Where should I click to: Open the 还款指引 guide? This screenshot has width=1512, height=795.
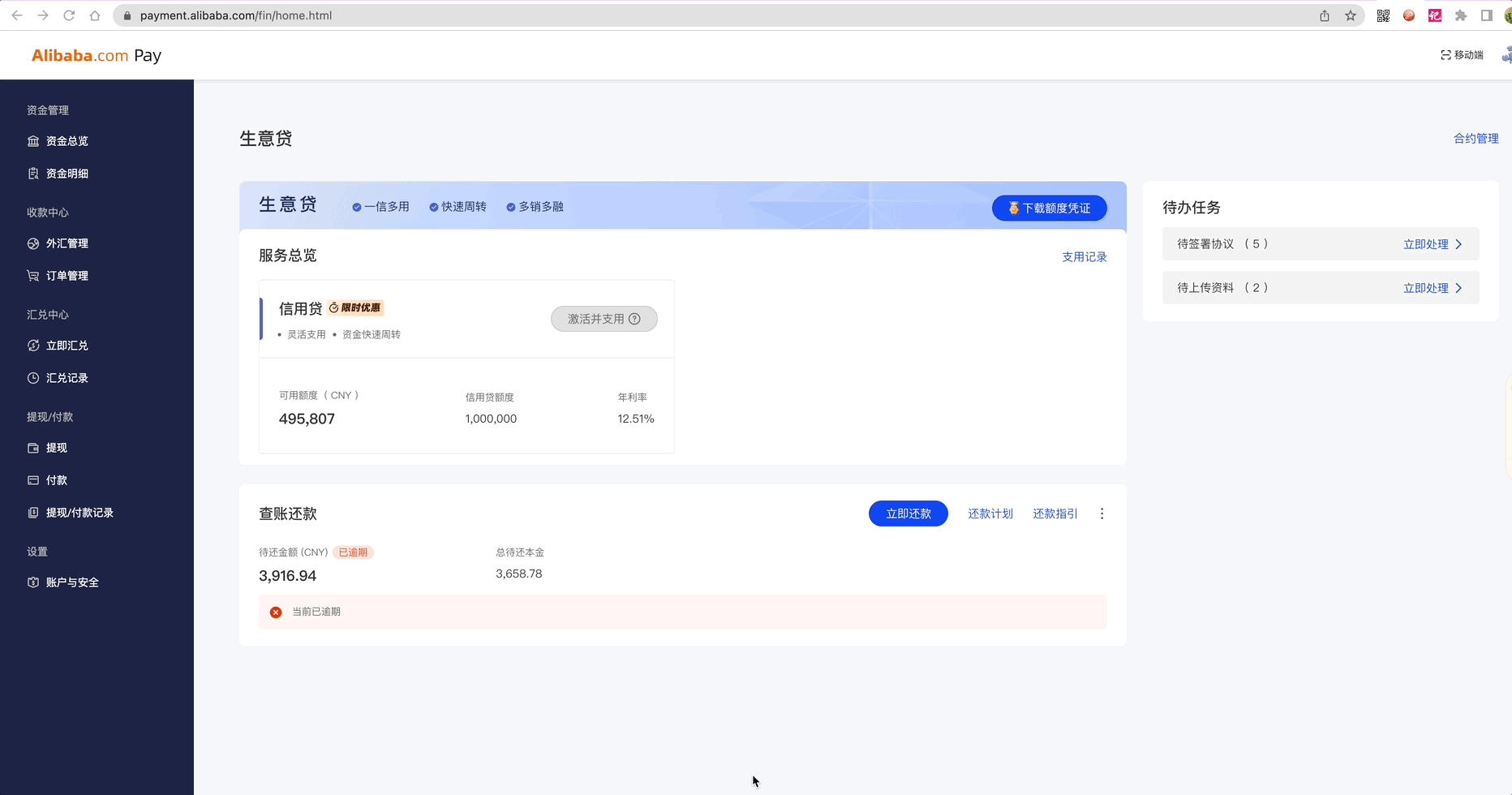[1055, 513]
